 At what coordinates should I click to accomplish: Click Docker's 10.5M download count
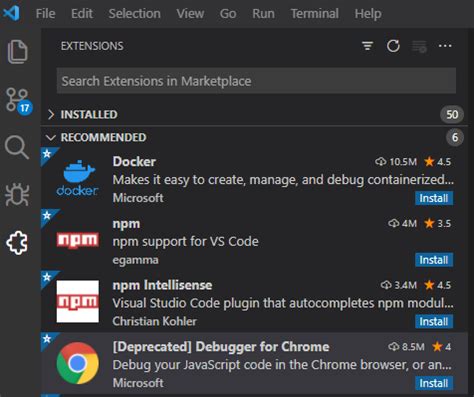point(396,162)
